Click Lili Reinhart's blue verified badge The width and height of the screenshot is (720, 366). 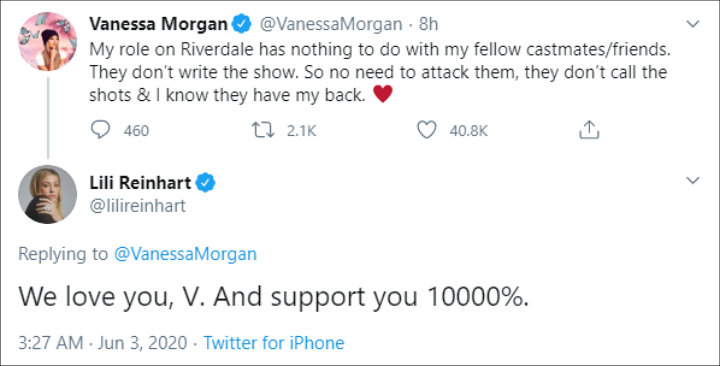205,183
